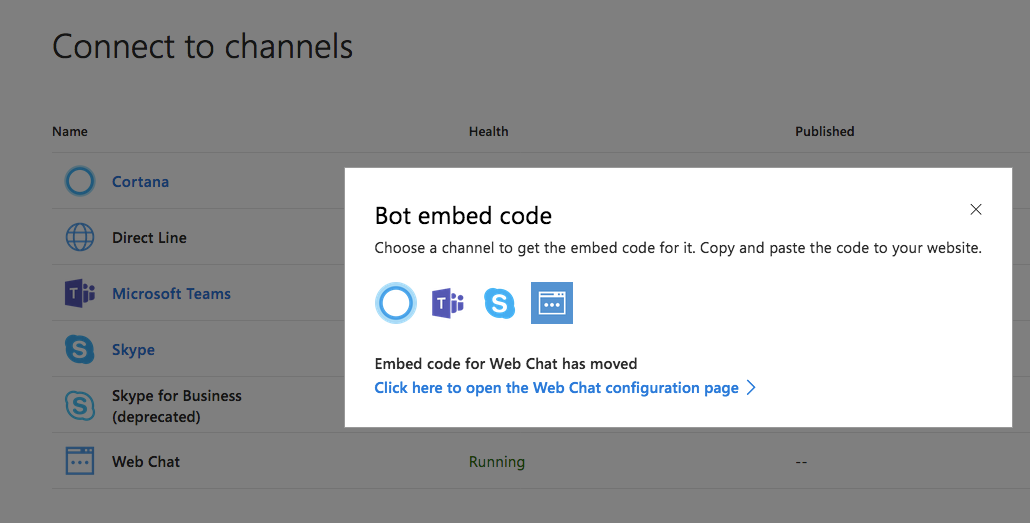Click the Running health status for Web Chat
Screen dimensions: 1030x523
497,462
